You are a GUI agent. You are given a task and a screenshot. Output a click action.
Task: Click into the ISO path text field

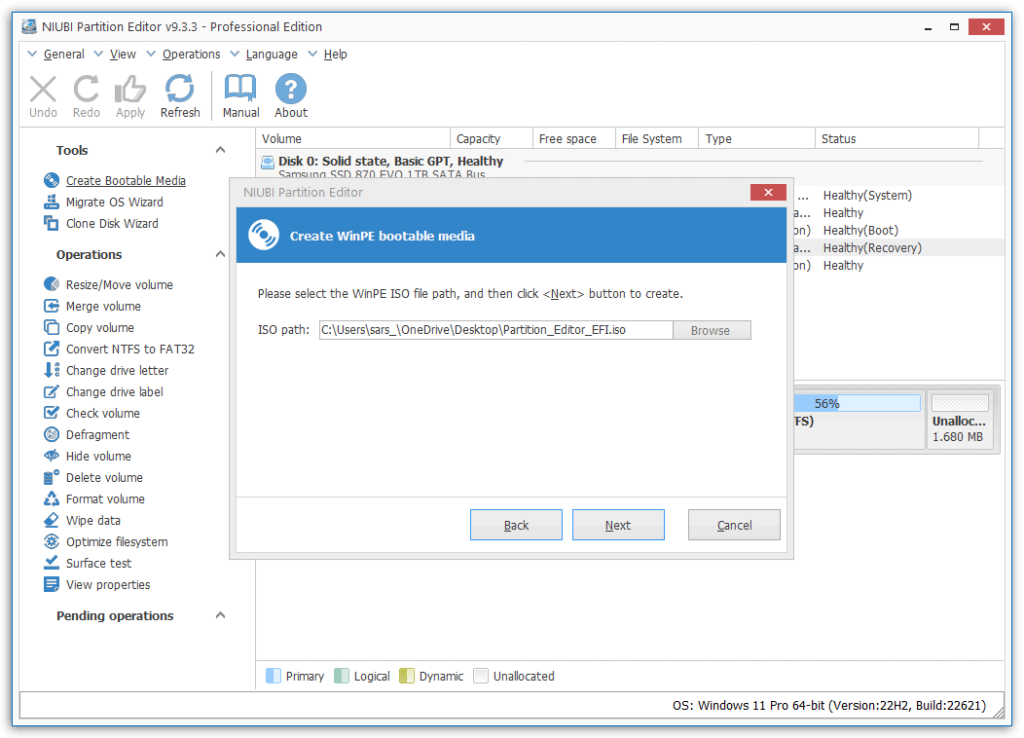point(496,330)
